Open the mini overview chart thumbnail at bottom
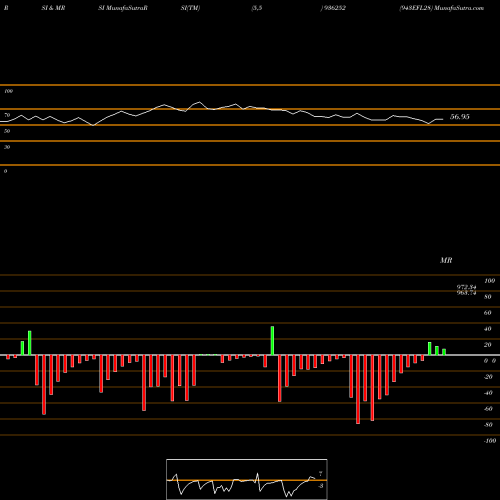 coord(247,479)
